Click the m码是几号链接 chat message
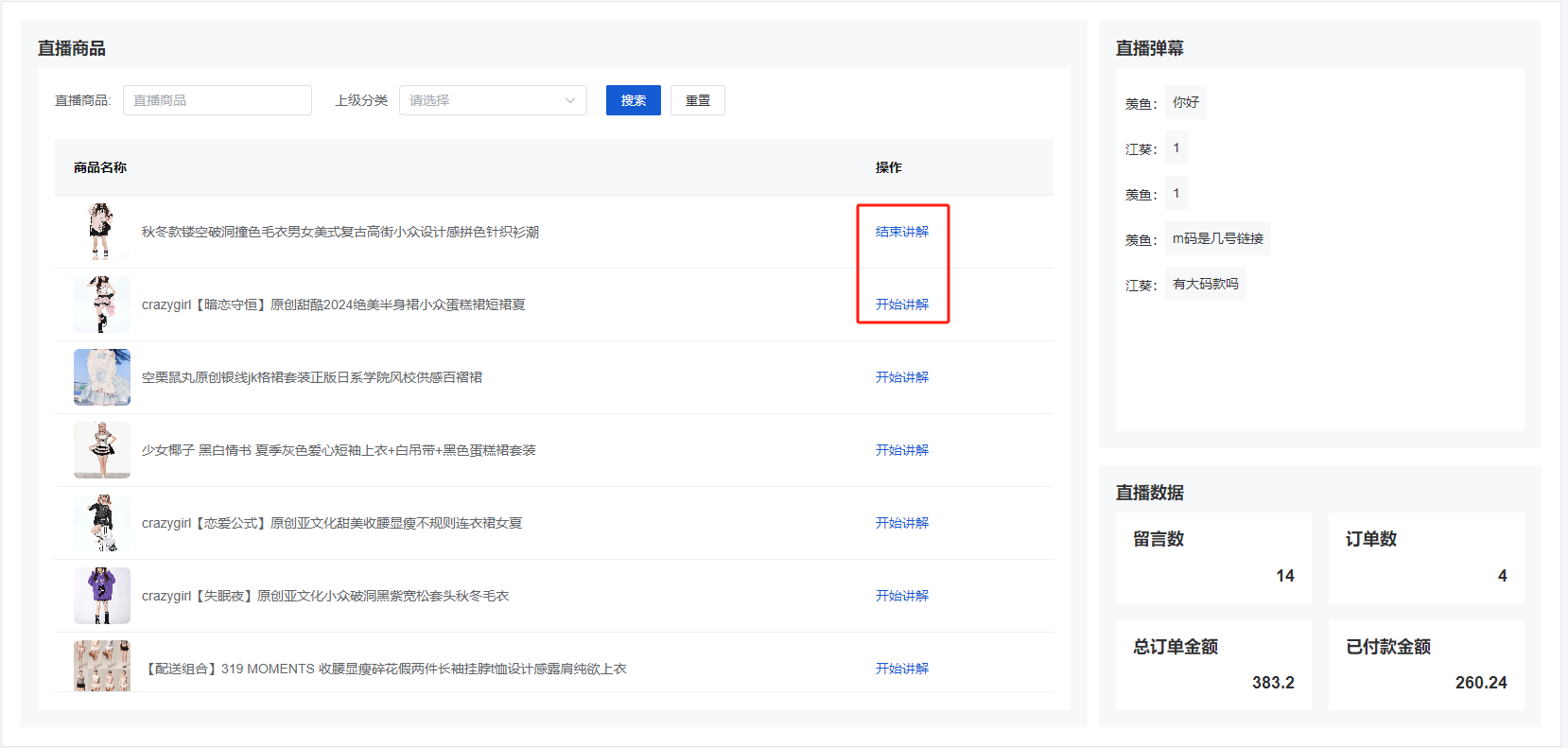Viewport: 1568px width, 748px height. point(1218,238)
